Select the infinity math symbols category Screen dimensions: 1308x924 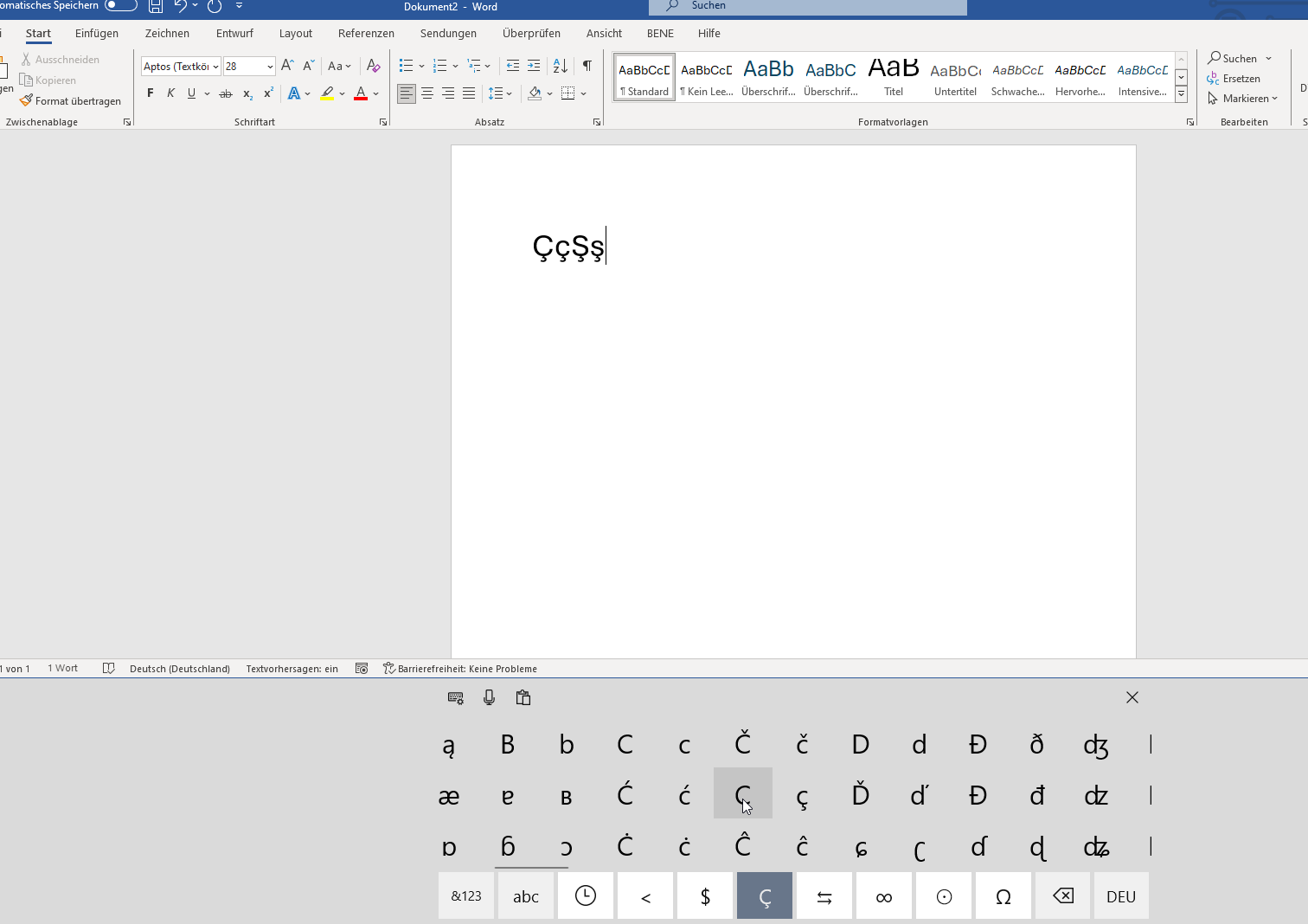click(x=884, y=895)
